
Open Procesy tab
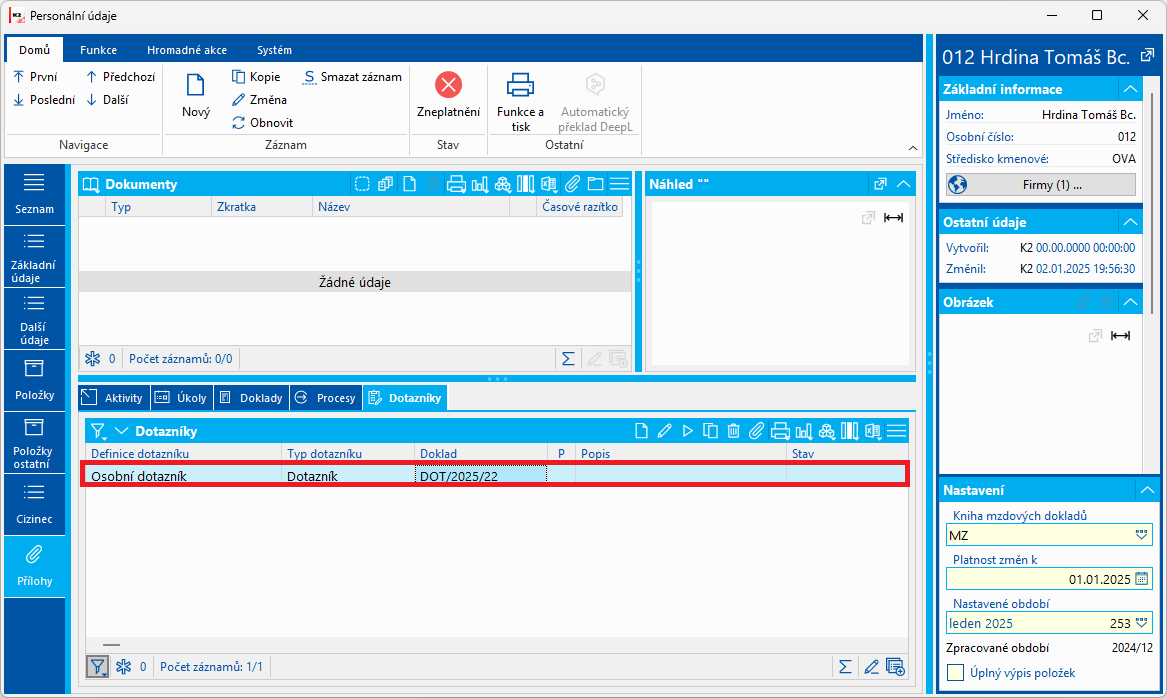pyautogui.click(x=326, y=398)
